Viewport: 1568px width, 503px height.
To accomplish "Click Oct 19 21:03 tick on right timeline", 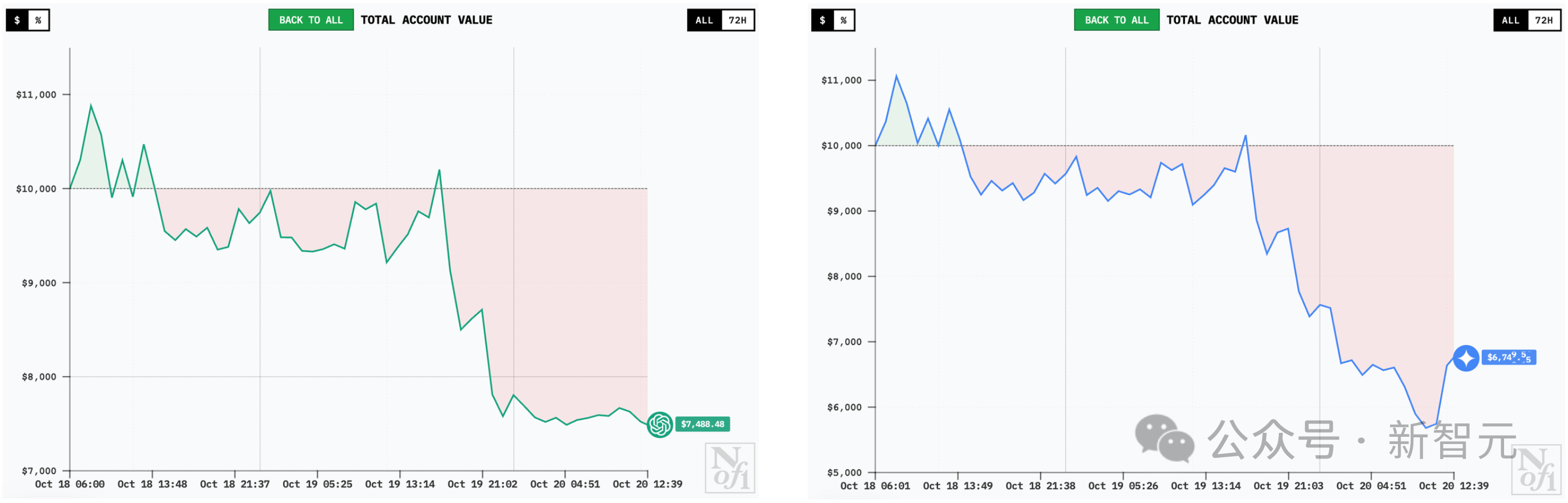I will point(1288,486).
